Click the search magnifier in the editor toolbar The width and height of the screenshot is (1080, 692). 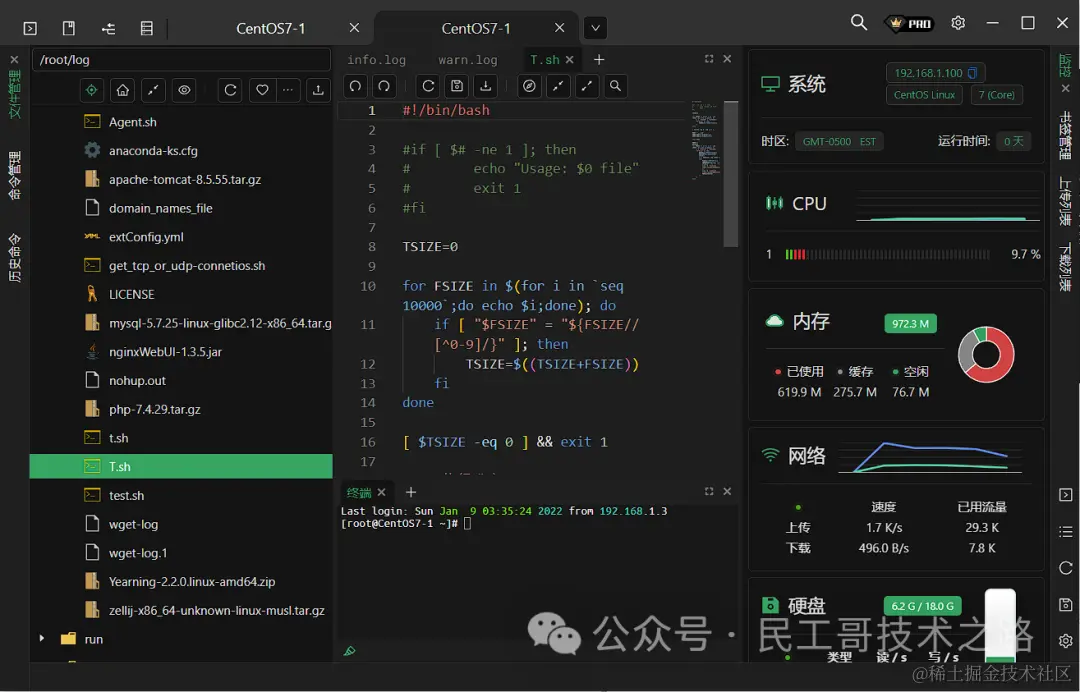615,86
